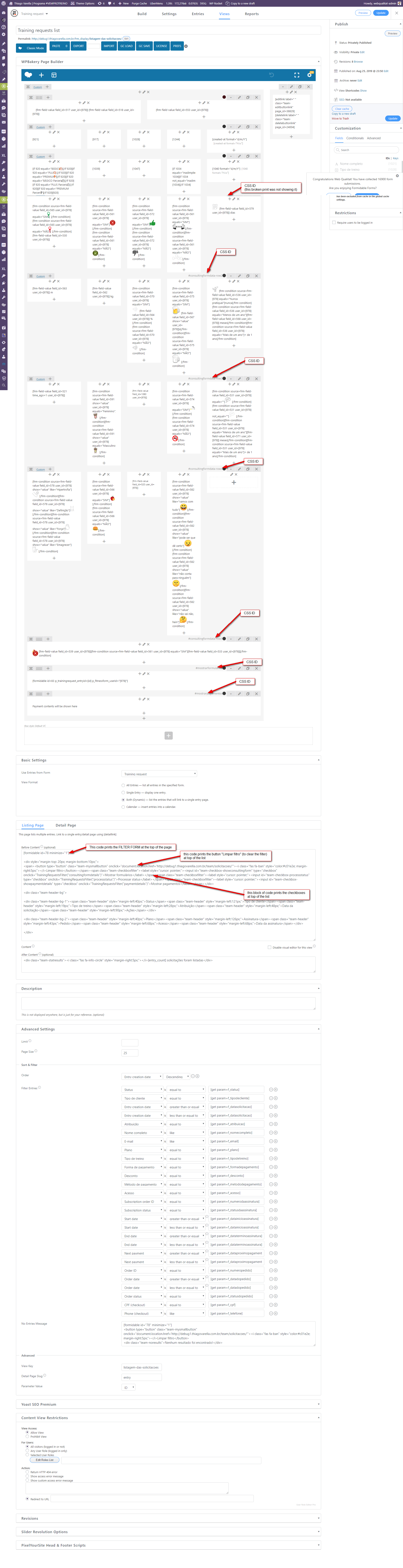Open WPBakery page settings gear icon
403x1568 pixels.
309,75
